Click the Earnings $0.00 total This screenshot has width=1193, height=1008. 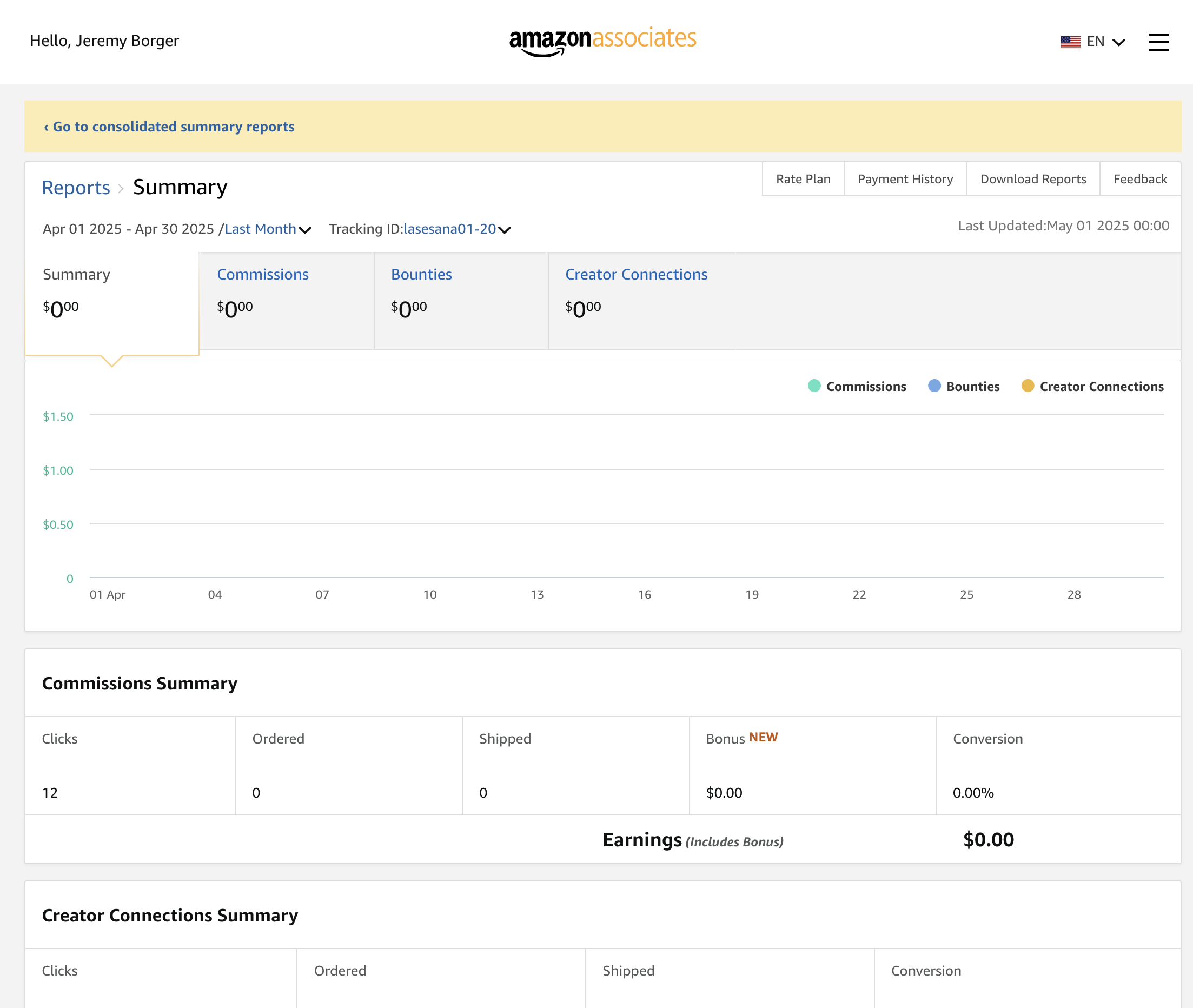tap(989, 839)
